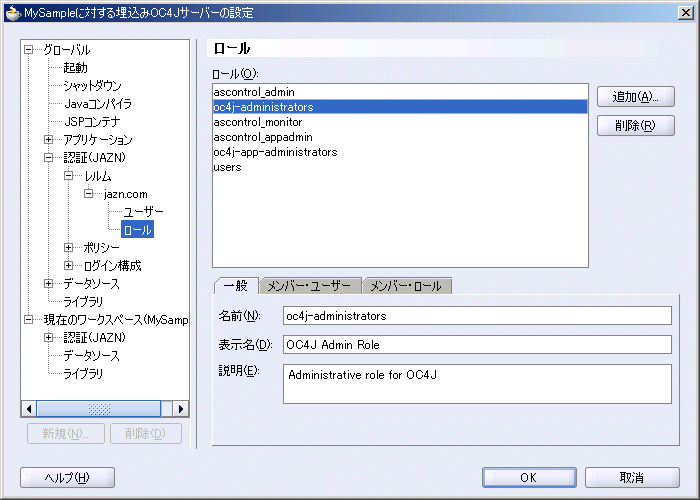Collapse the global 認証(JAZN) node

48,158
